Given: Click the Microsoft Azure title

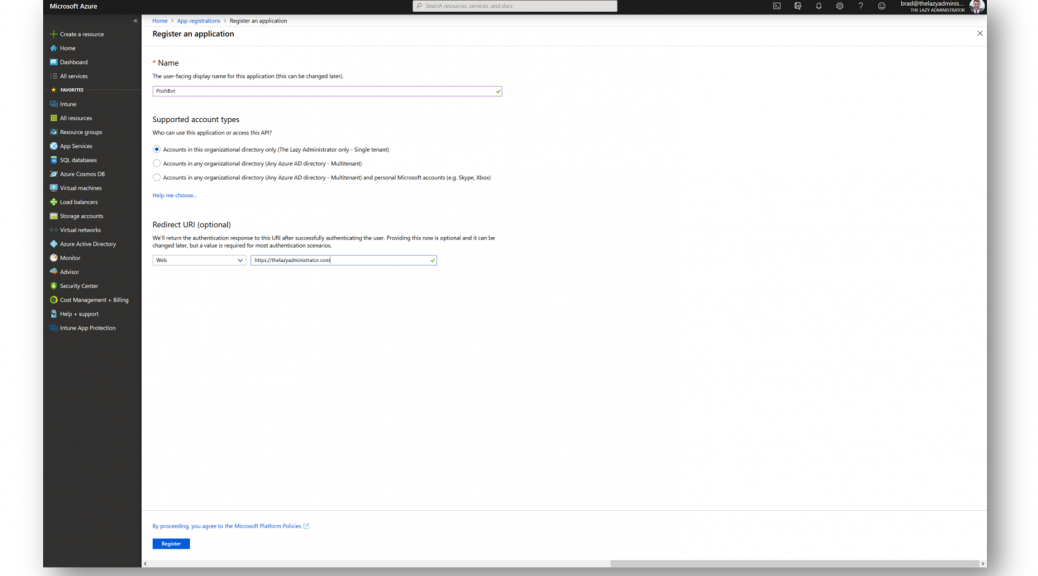Looking at the screenshot, I should tap(73, 6).
